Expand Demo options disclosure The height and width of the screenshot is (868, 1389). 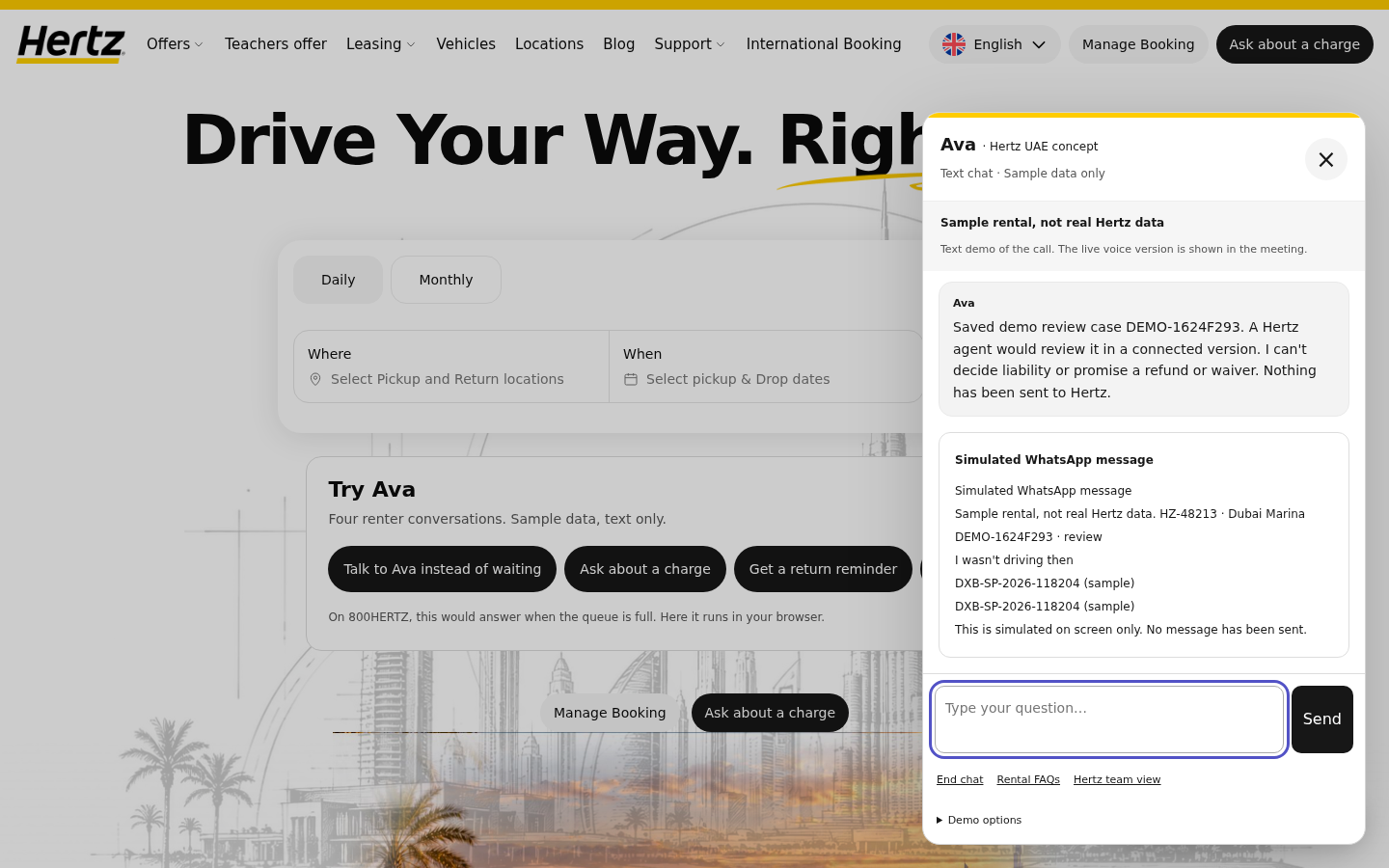[979, 820]
